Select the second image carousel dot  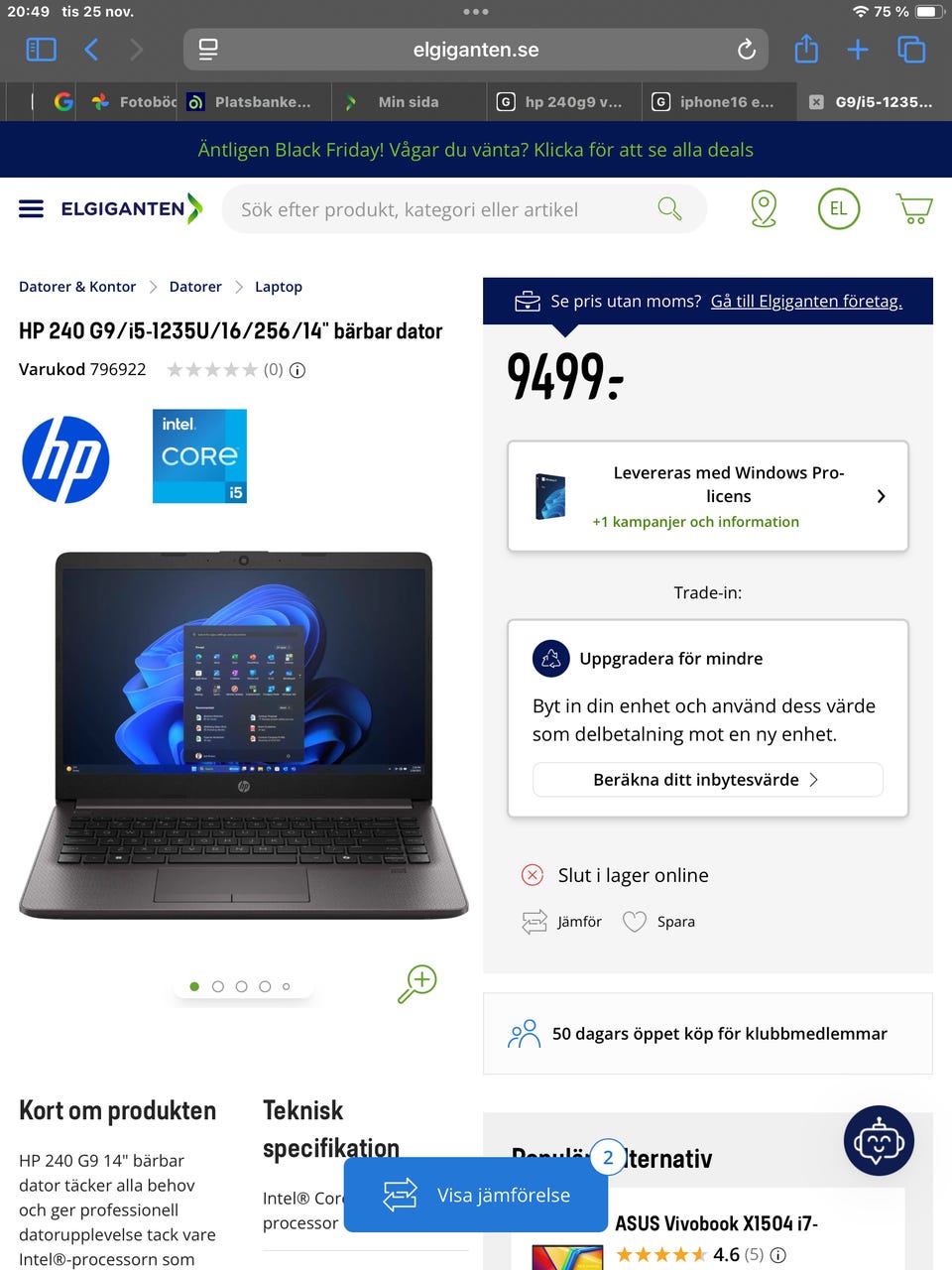[218, 986]
